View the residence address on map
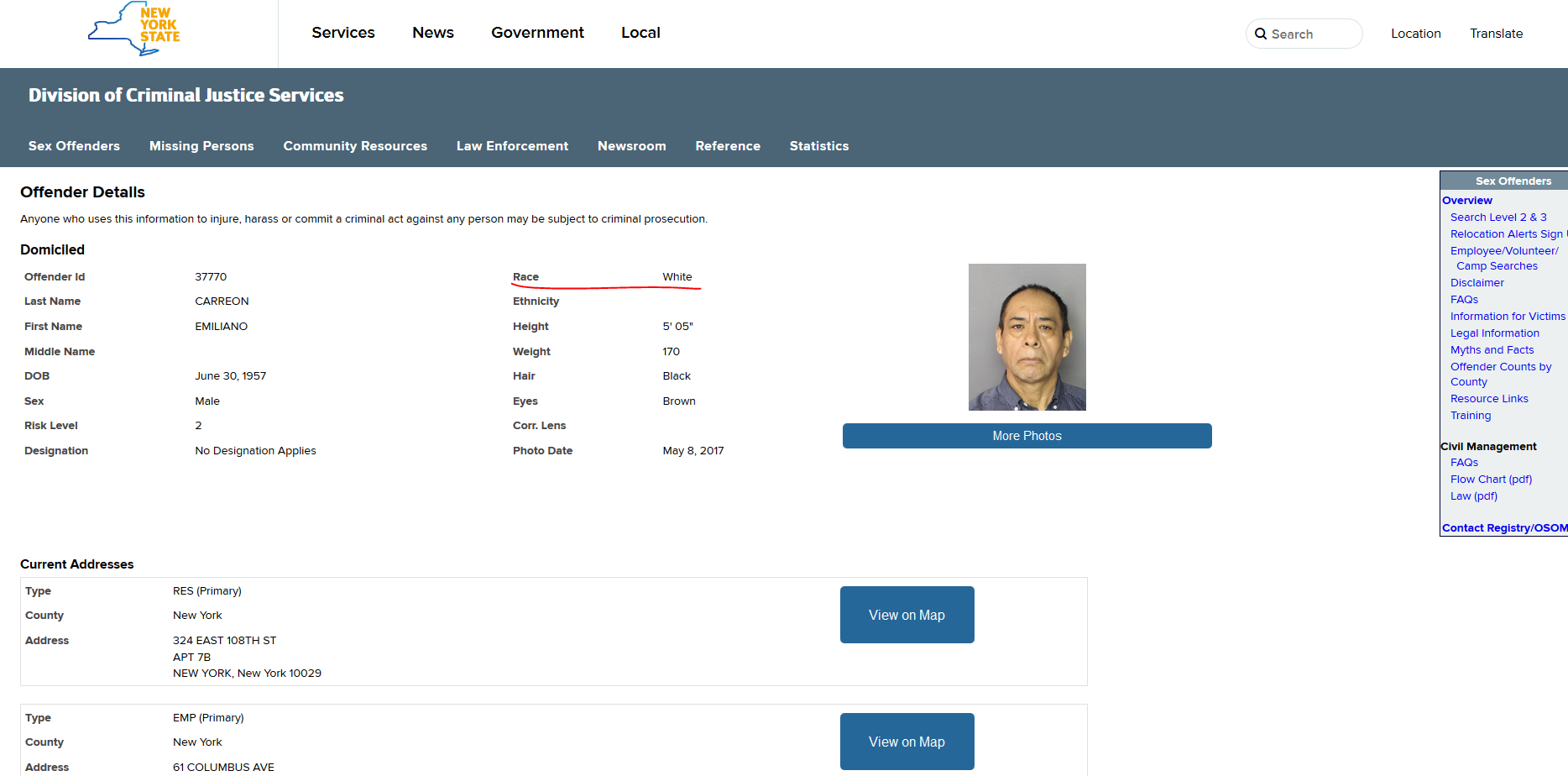1568x776 pixels. pos(907,615)
